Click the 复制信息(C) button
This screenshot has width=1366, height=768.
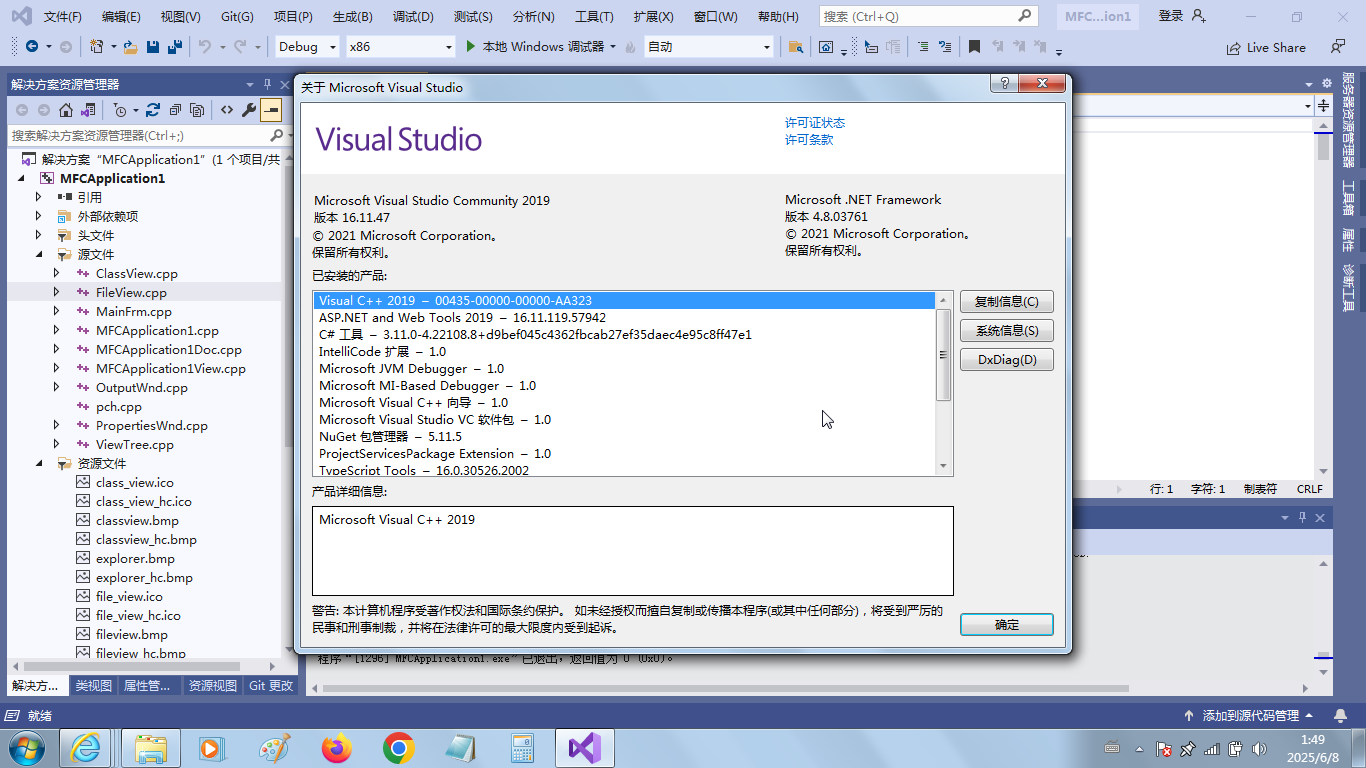(x=1006, y=302)
